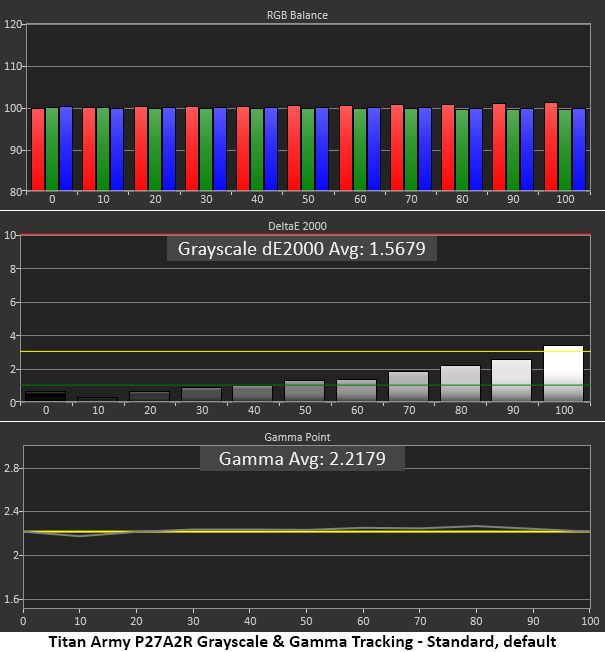Image resolution: width=605 pixels, height=652 pixels.
Task: Click the DeltaE bar at 60
Action: point(357,390)
